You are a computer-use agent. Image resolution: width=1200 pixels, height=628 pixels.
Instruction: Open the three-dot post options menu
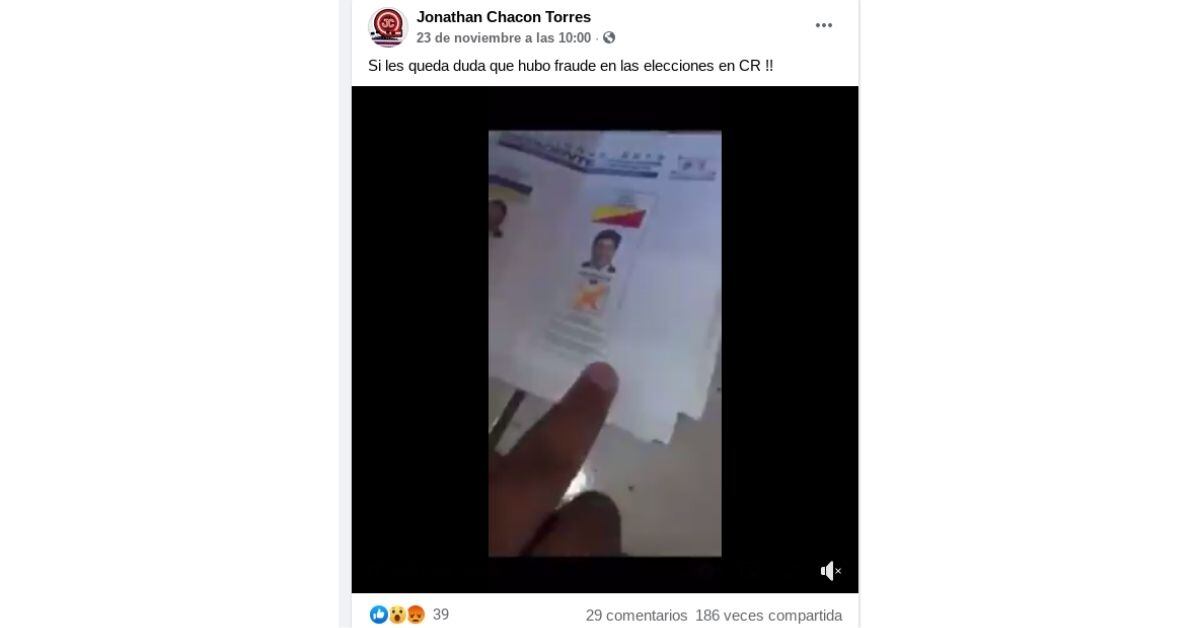pos(824,26)
